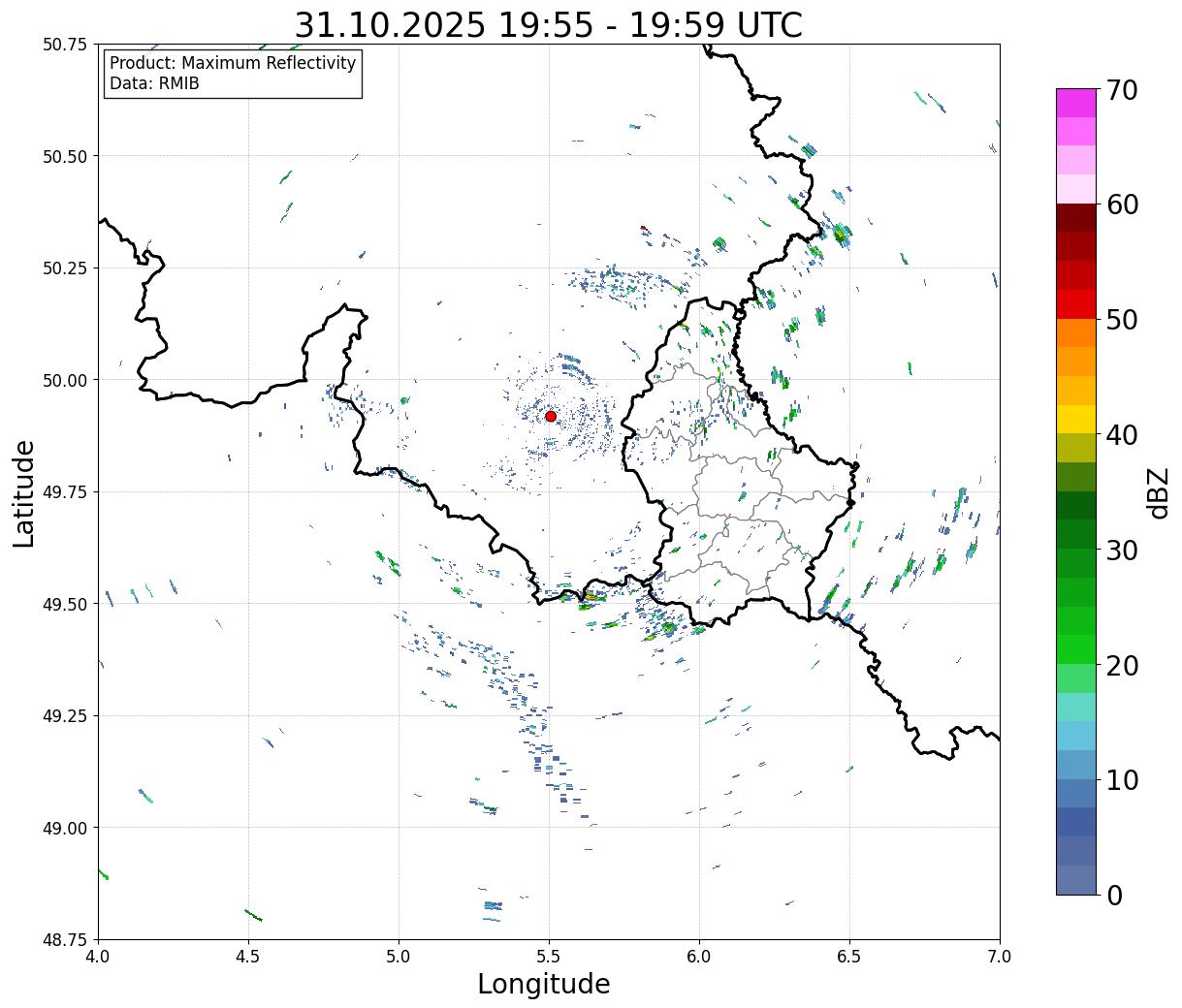
Task: Click the 30 colorbar tick label
Action: click(1121, 551)
